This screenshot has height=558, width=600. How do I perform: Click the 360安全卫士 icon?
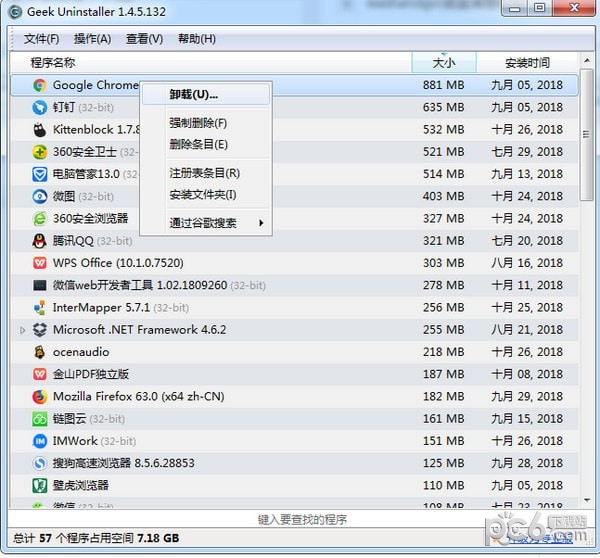coord(39,152)
